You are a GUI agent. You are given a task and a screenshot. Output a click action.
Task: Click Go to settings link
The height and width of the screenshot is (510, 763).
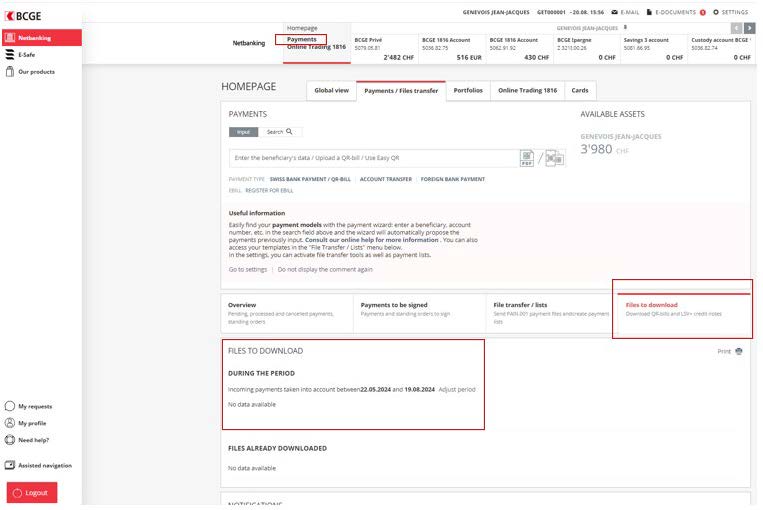pyautogui.click(x=248, y=270)
